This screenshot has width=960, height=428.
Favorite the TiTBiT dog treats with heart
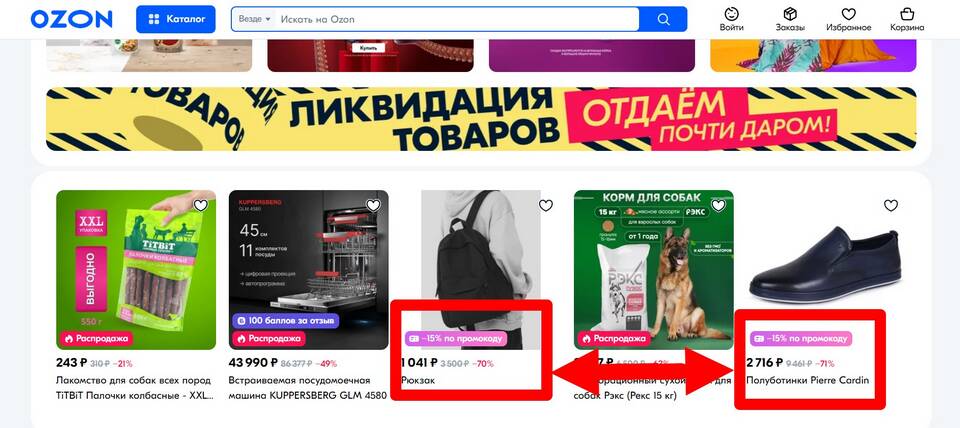pos(200,206)
